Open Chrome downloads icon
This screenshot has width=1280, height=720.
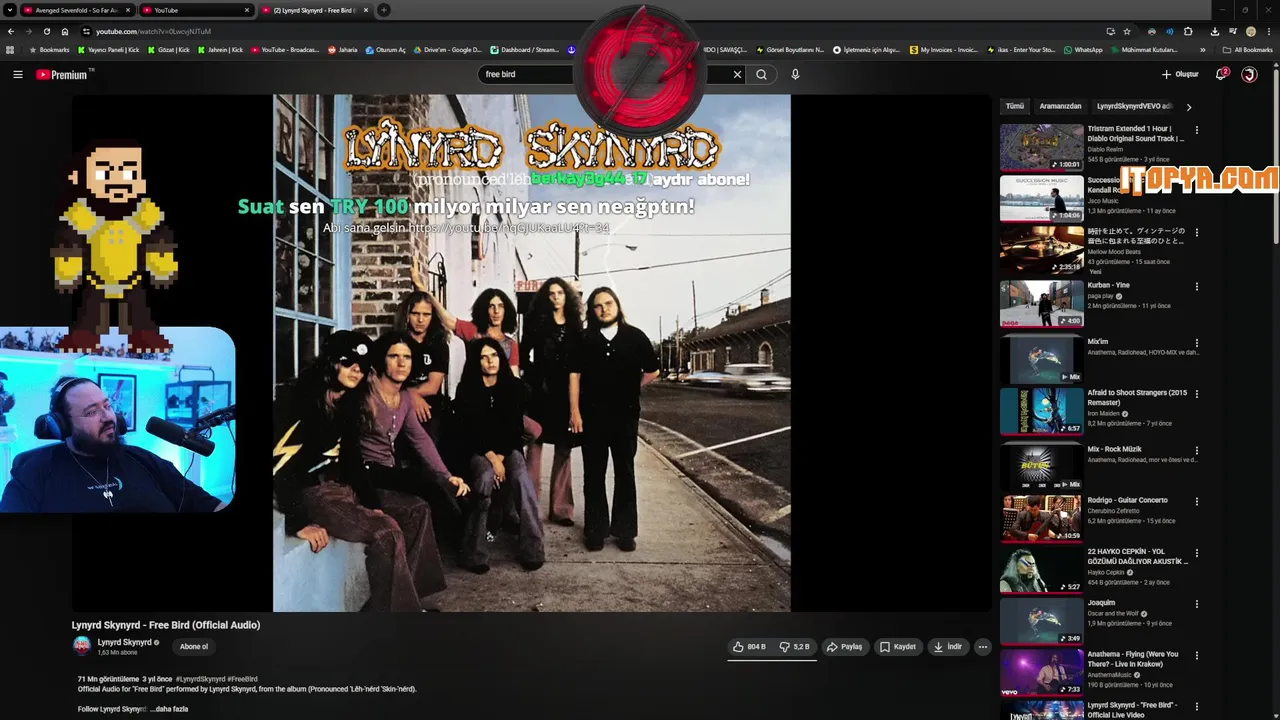point(1214,31)
